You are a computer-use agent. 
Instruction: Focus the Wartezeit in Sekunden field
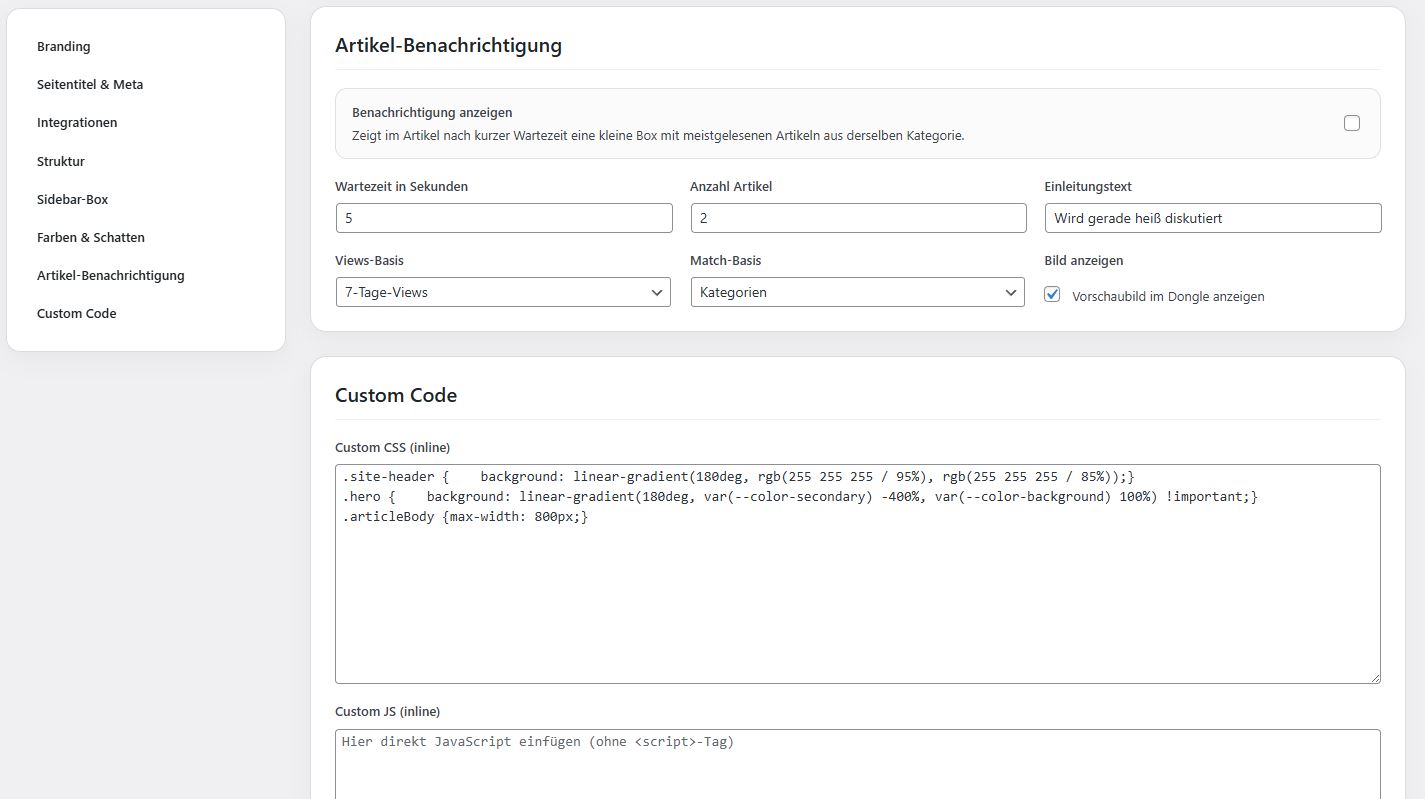pyautogui.click(x=503, y=218)
